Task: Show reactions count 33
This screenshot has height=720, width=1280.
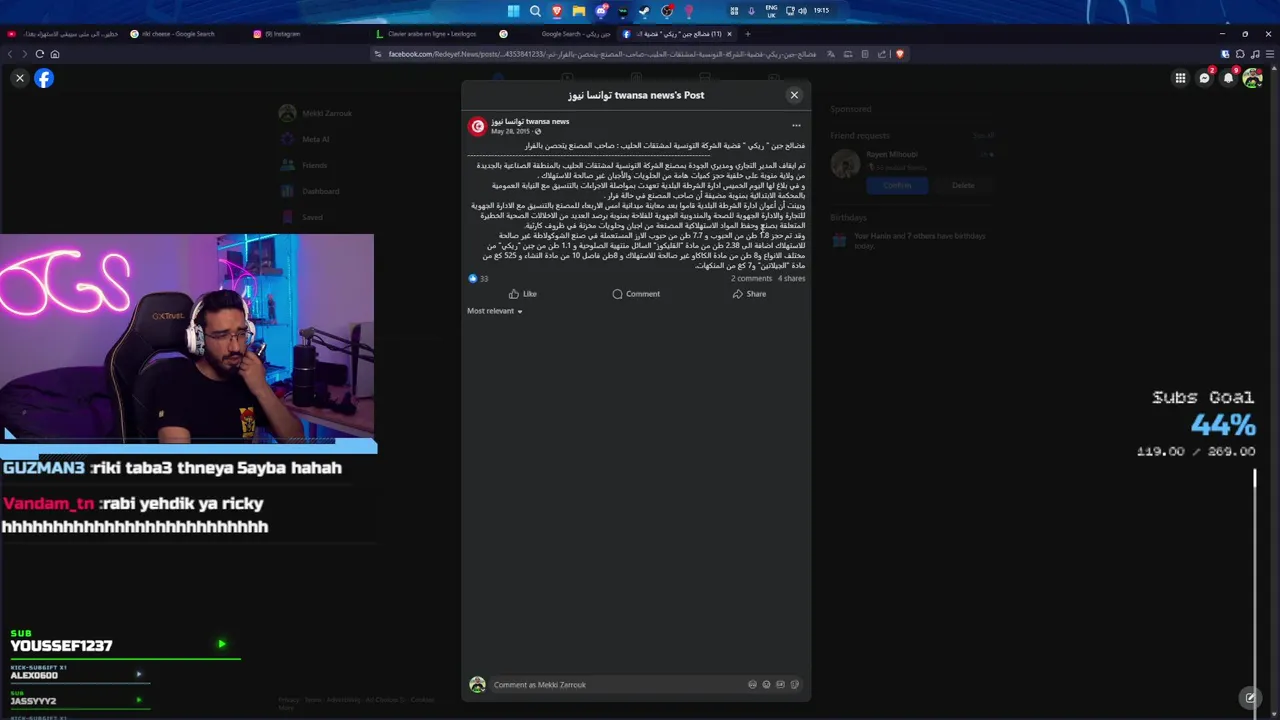Action: [478, 279]
